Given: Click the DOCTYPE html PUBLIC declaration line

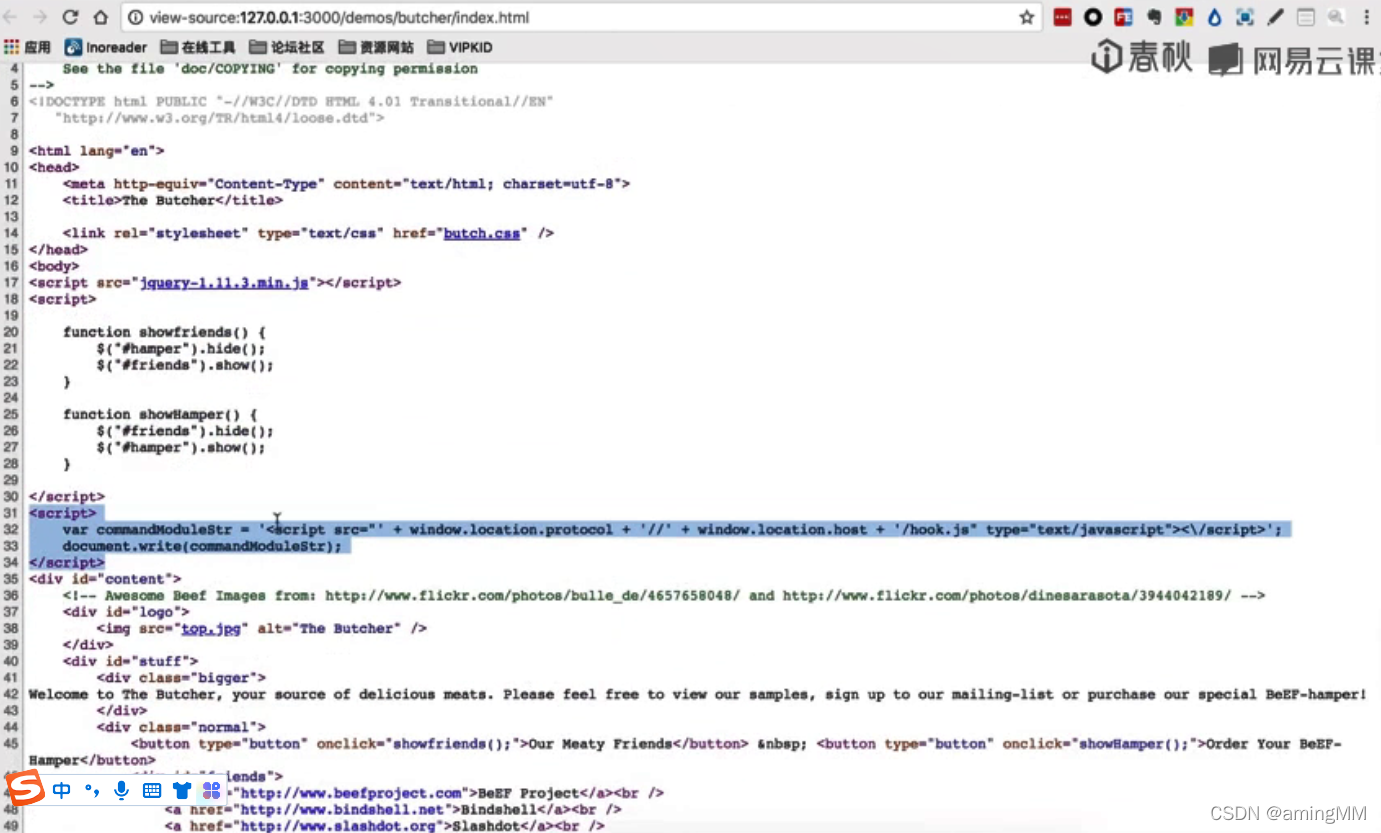Looking at the screenshot, I should [291, 101].
